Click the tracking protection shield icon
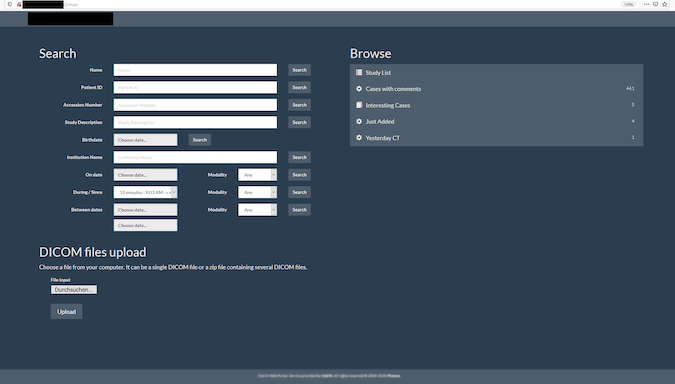This screenshot has width=675, height=384. coord(9,4)
